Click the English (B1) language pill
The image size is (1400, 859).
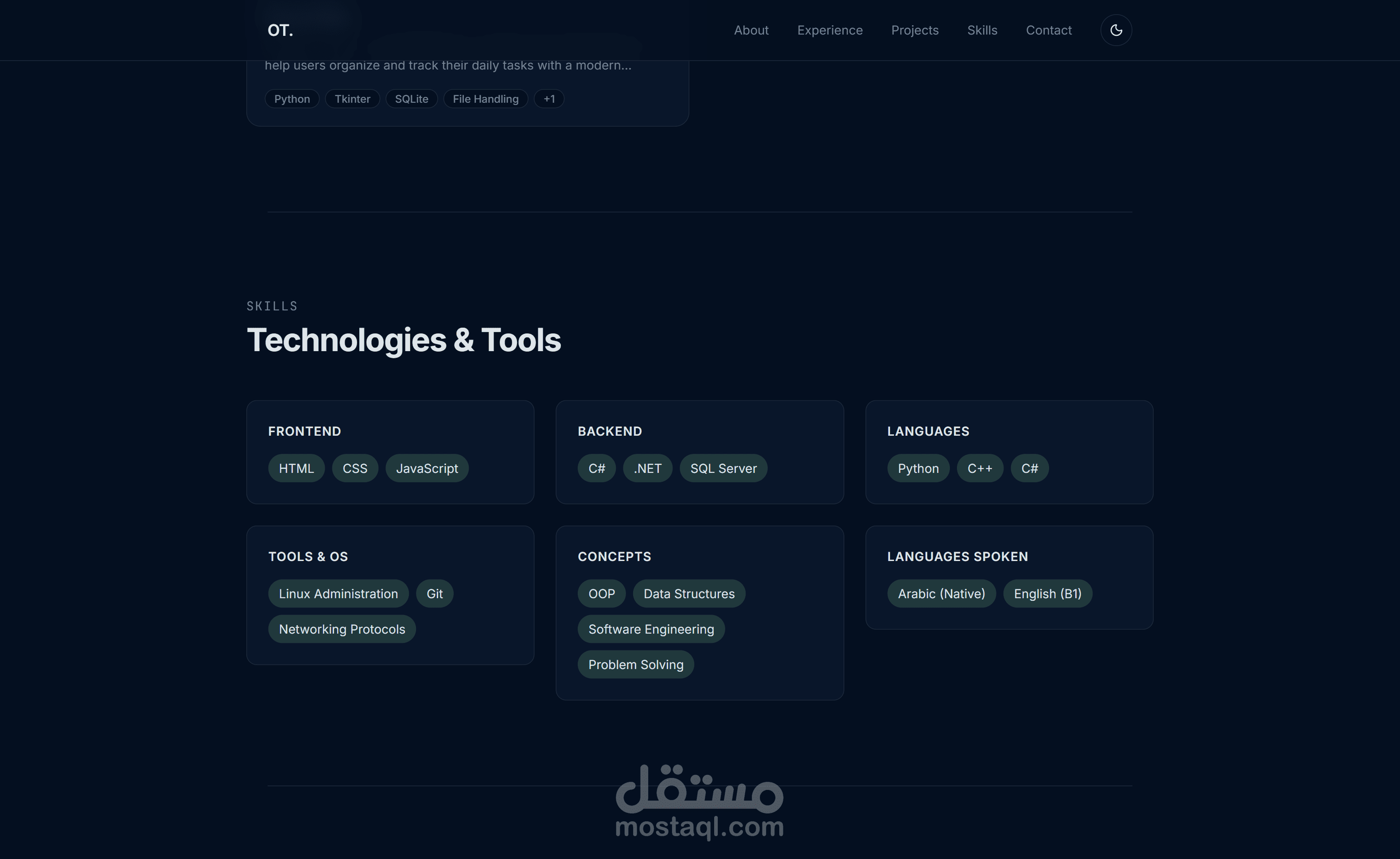[x=1047, y=593]
